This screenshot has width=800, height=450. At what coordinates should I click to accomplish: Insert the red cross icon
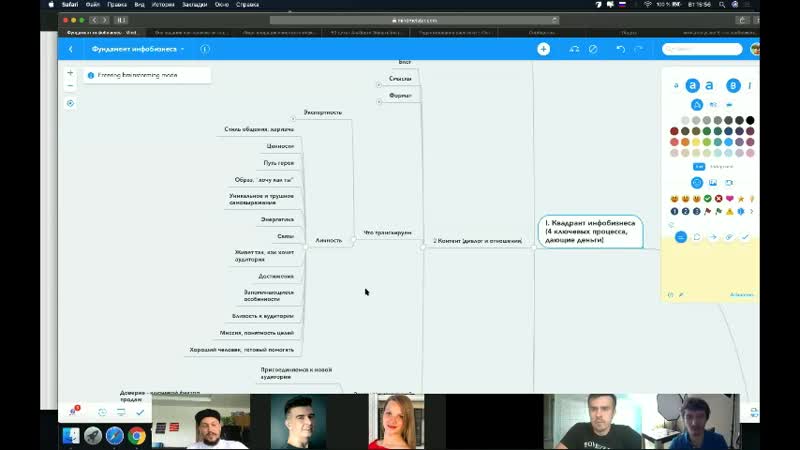click(x=718, y=198)
